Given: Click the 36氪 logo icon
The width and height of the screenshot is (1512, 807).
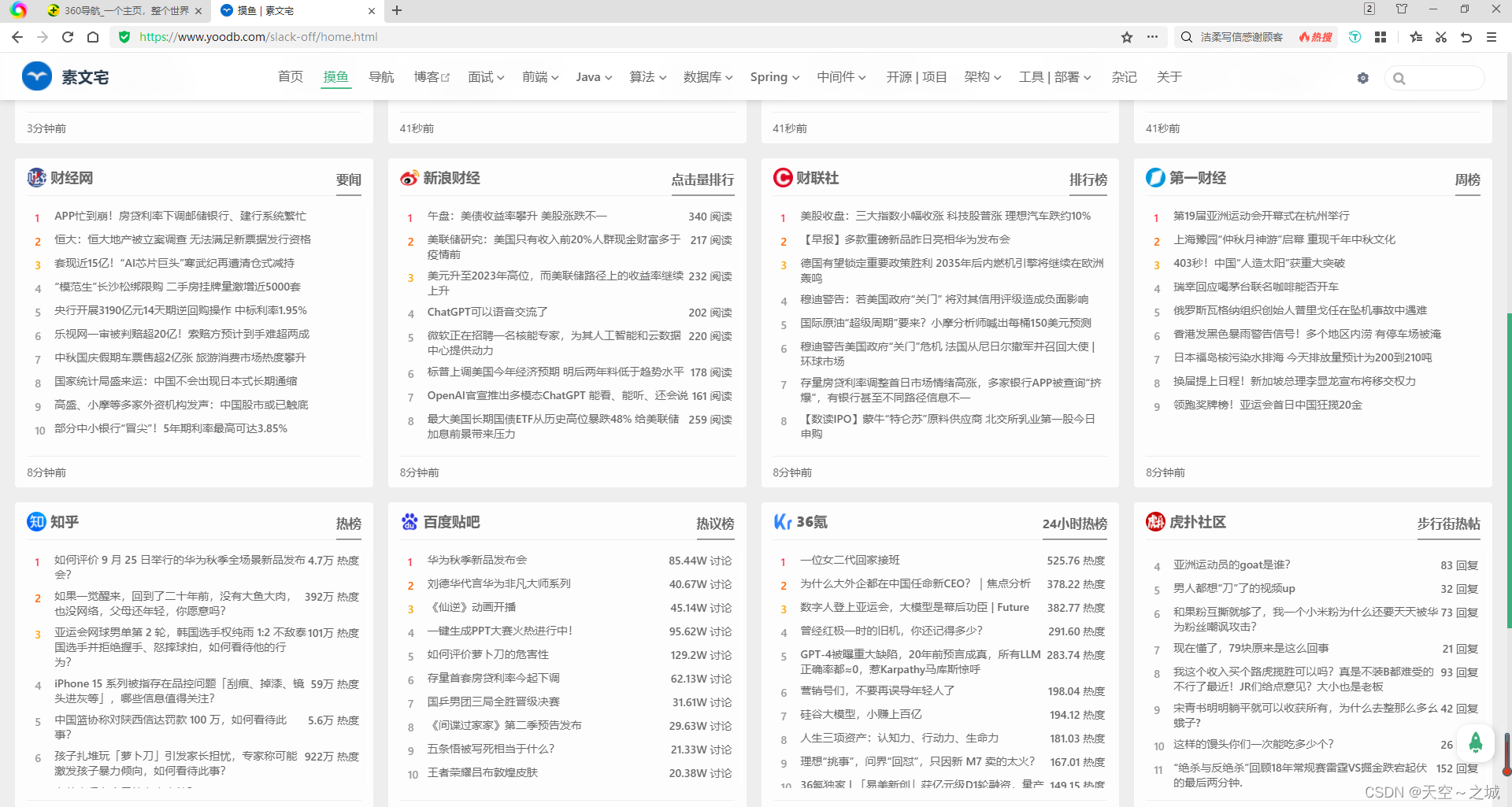Looking at the screenshot, I should coord(782,521).
